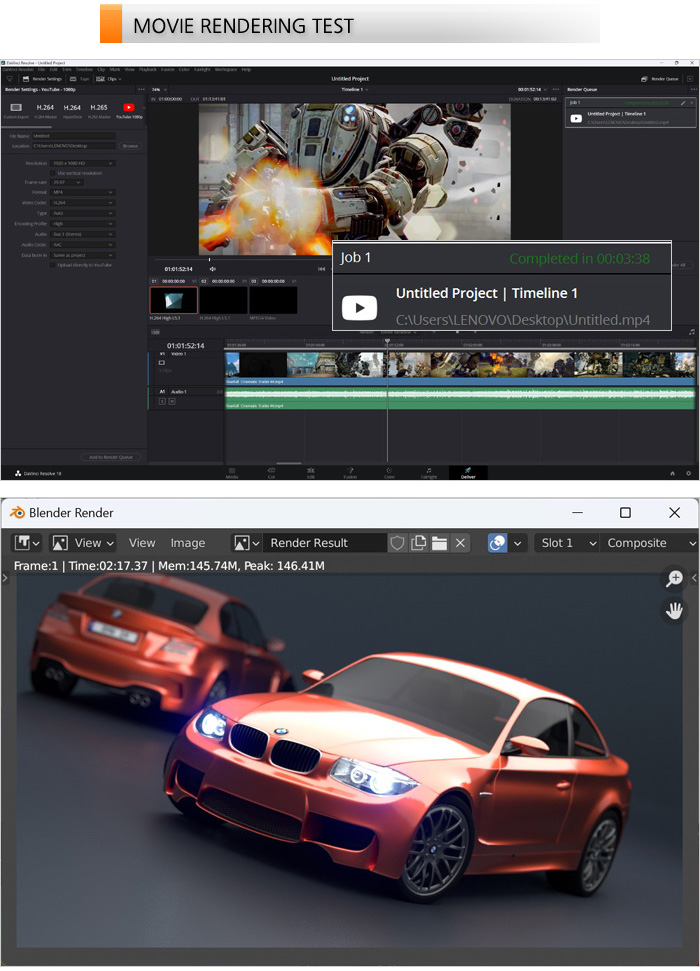700x971 pixels.
Task: Open the Encoding Profile dropdown
Action: coord(83,224)
